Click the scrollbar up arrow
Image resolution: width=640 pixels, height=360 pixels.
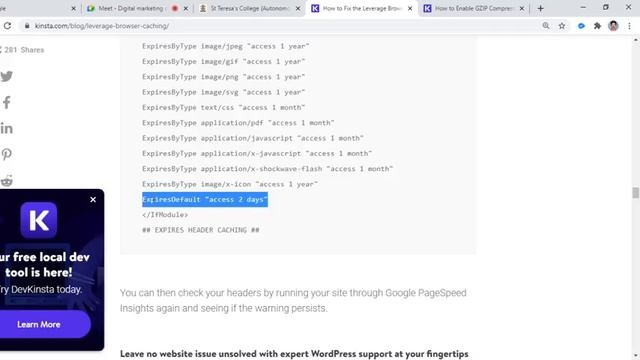(636, 40)
